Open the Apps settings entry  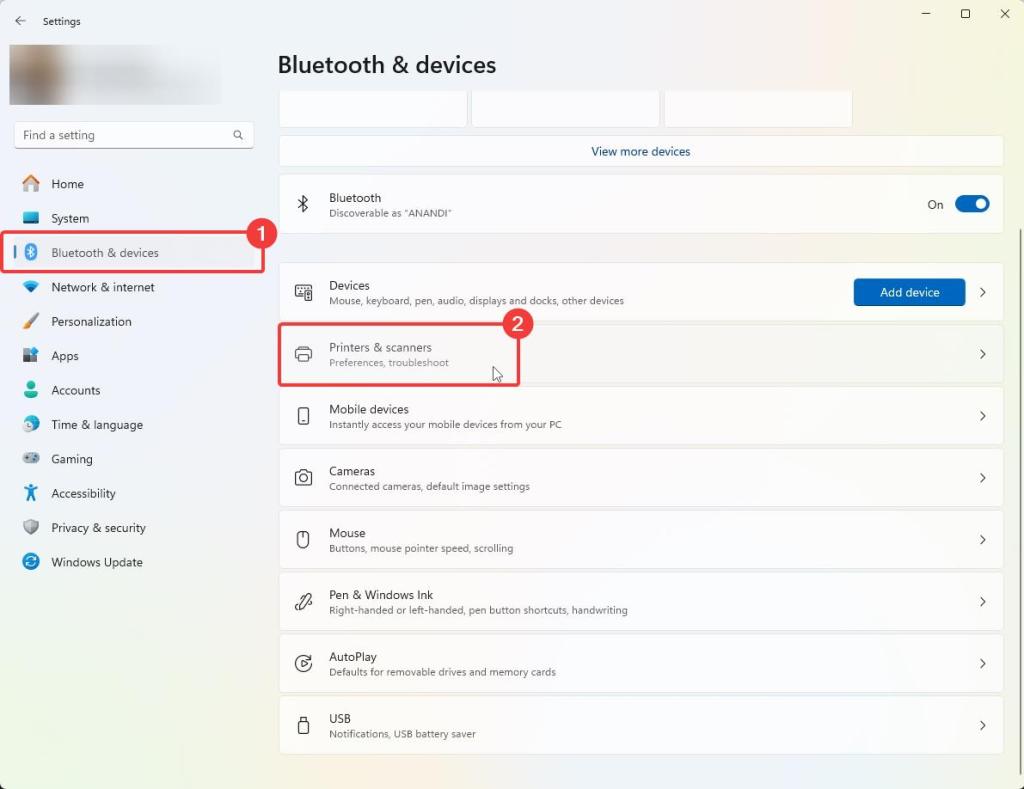click(x=133, y=355)
